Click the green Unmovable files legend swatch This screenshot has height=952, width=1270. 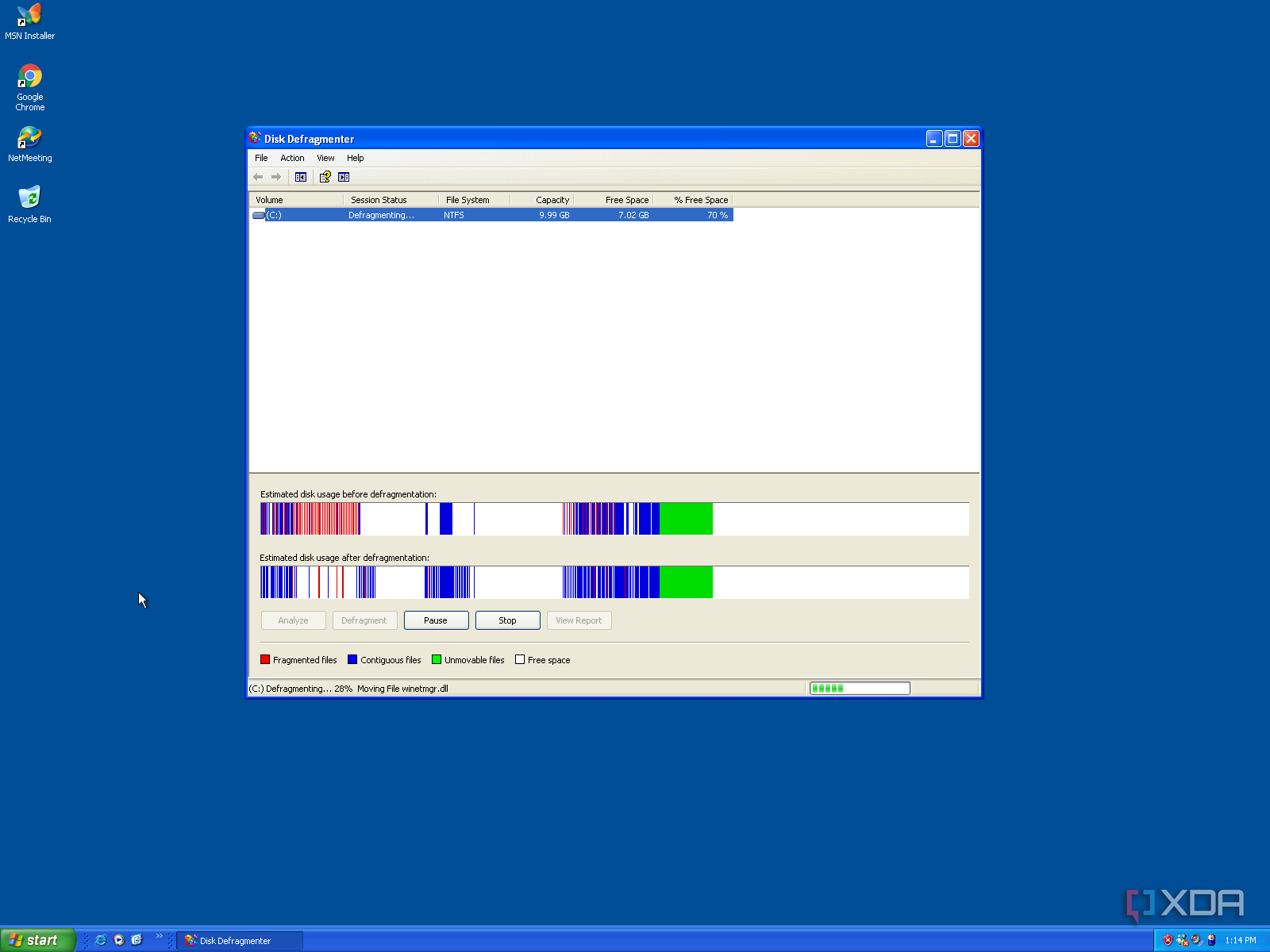pos(437,659)
